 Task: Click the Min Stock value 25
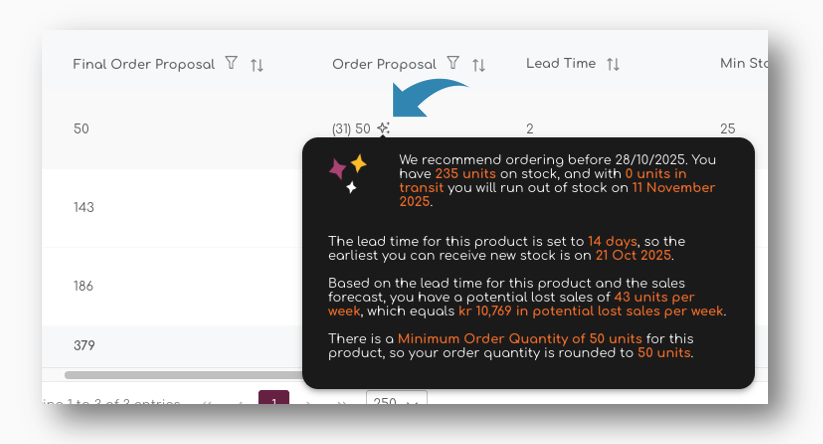pos(727,129)
